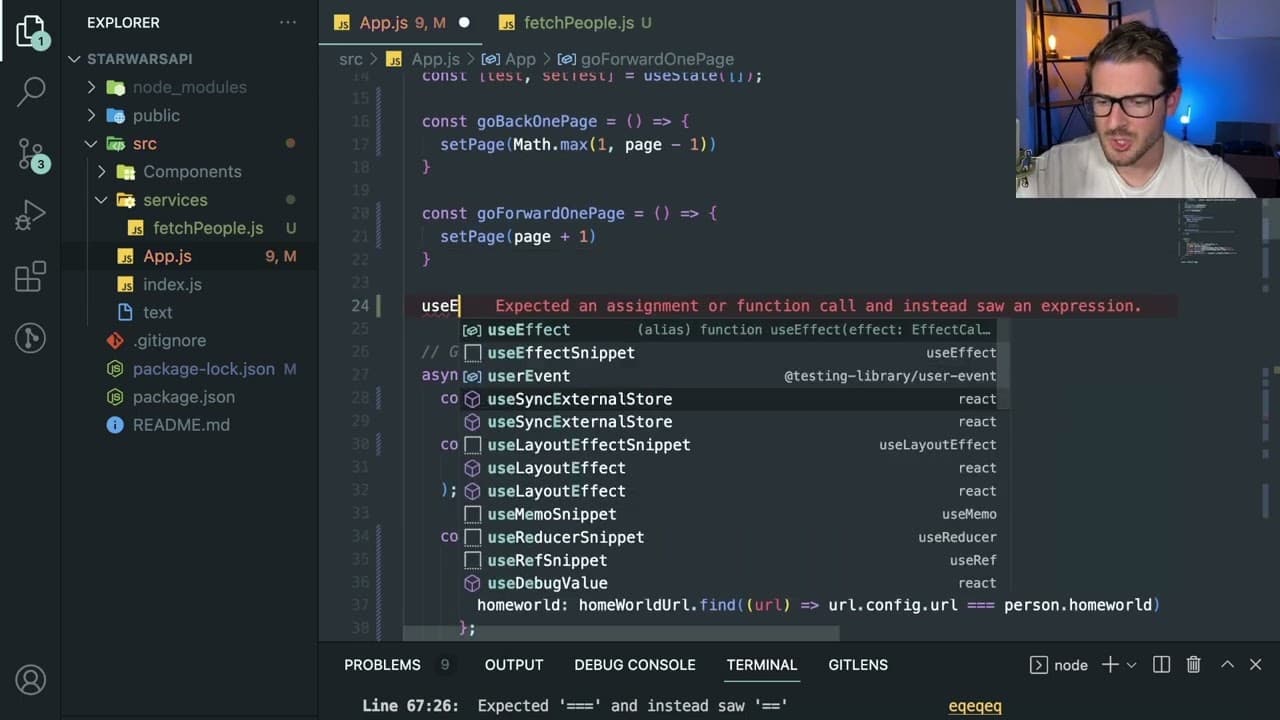1280x720 pixels.
Task: Open the OUTPUT panel tab
Action: (x=514, y=665)
